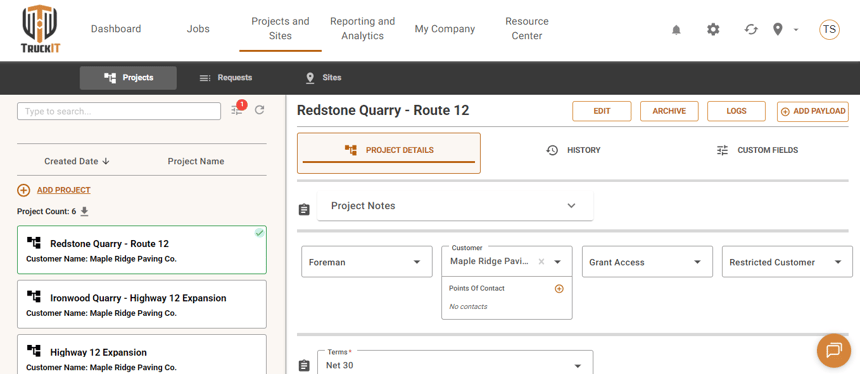Select the Project Details tab
Image resolution: width=860 pixels, height=374 pixels.
(x=389, y=153)
